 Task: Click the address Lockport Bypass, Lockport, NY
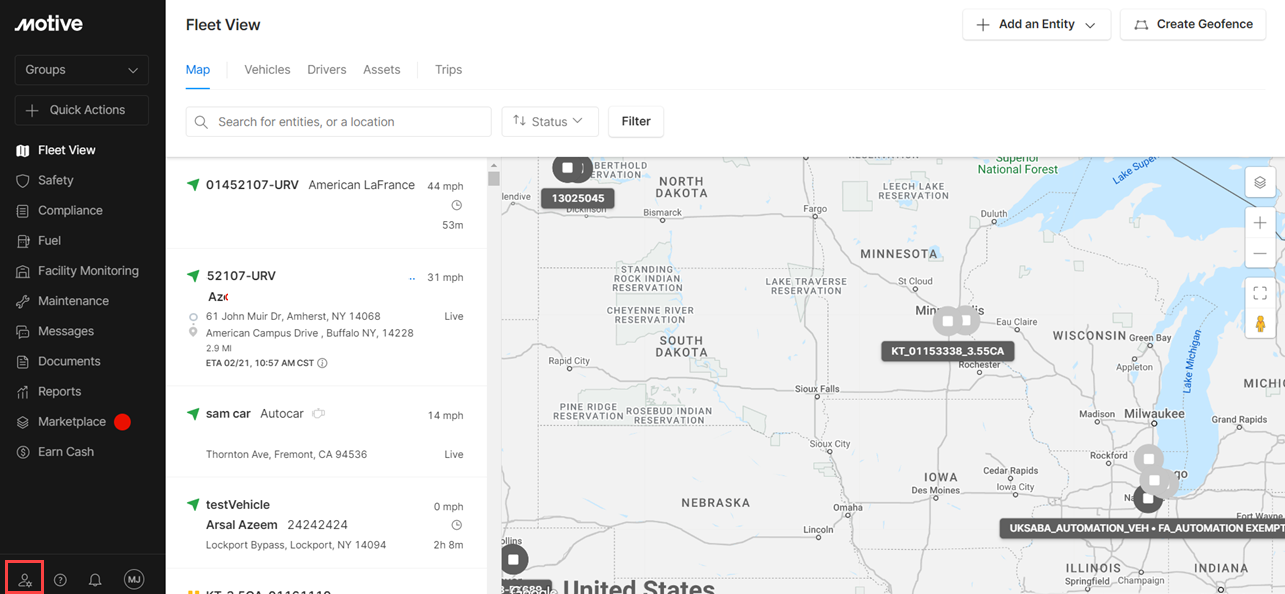click(x=296, y=545)
